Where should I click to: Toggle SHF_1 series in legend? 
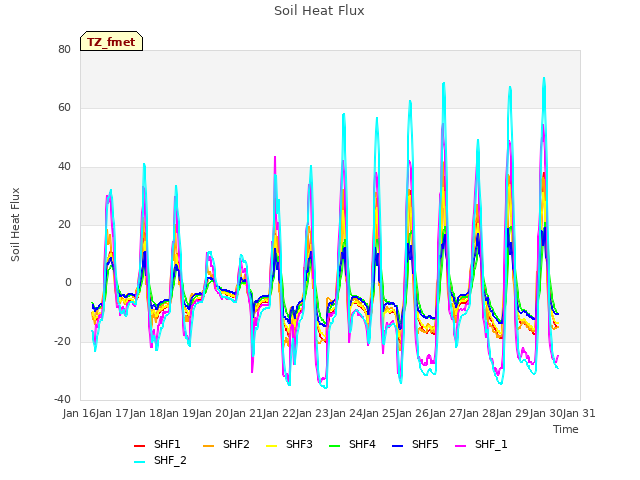click(481, 444)
